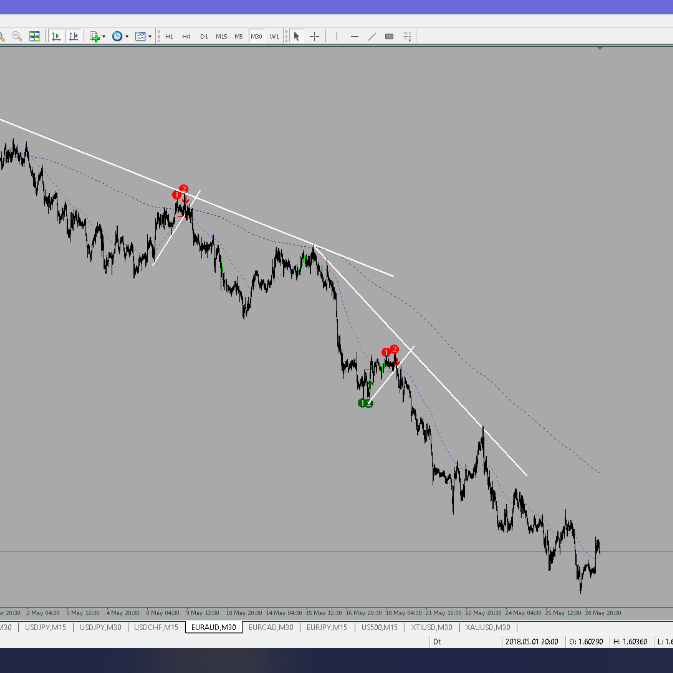Image resolution: width=673 pixels, height=673 pixels.
Task: Toggle the chart shift icon
Action: (74, 36)
